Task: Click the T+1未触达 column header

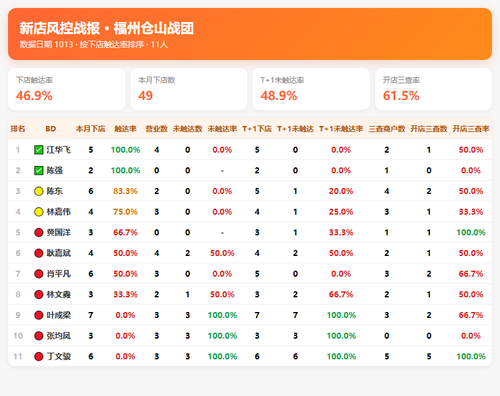Action: click(x=295, y=129)
